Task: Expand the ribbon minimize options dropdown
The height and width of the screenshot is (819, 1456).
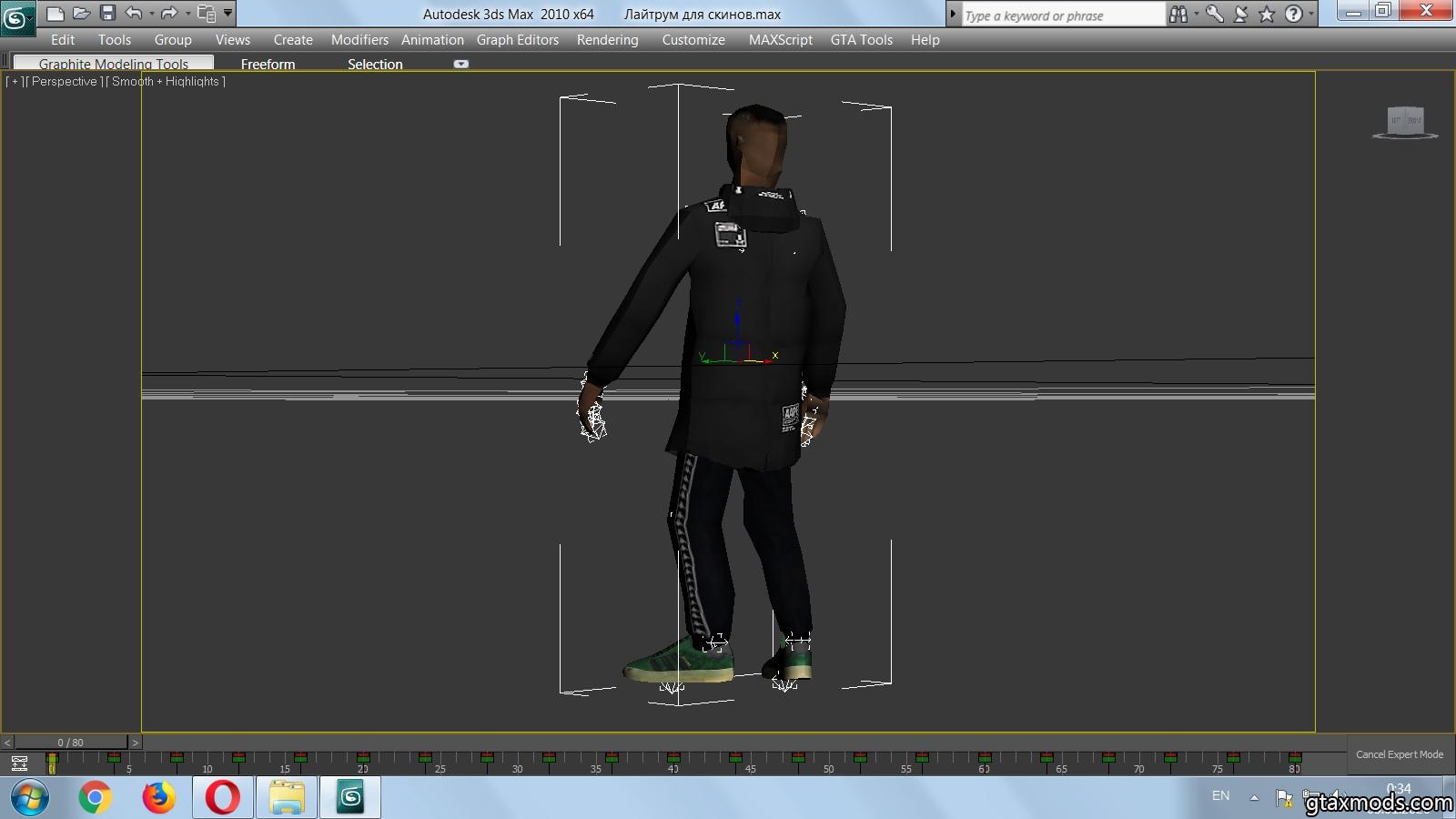Action: pyautogui.click(x=461, y=64)
